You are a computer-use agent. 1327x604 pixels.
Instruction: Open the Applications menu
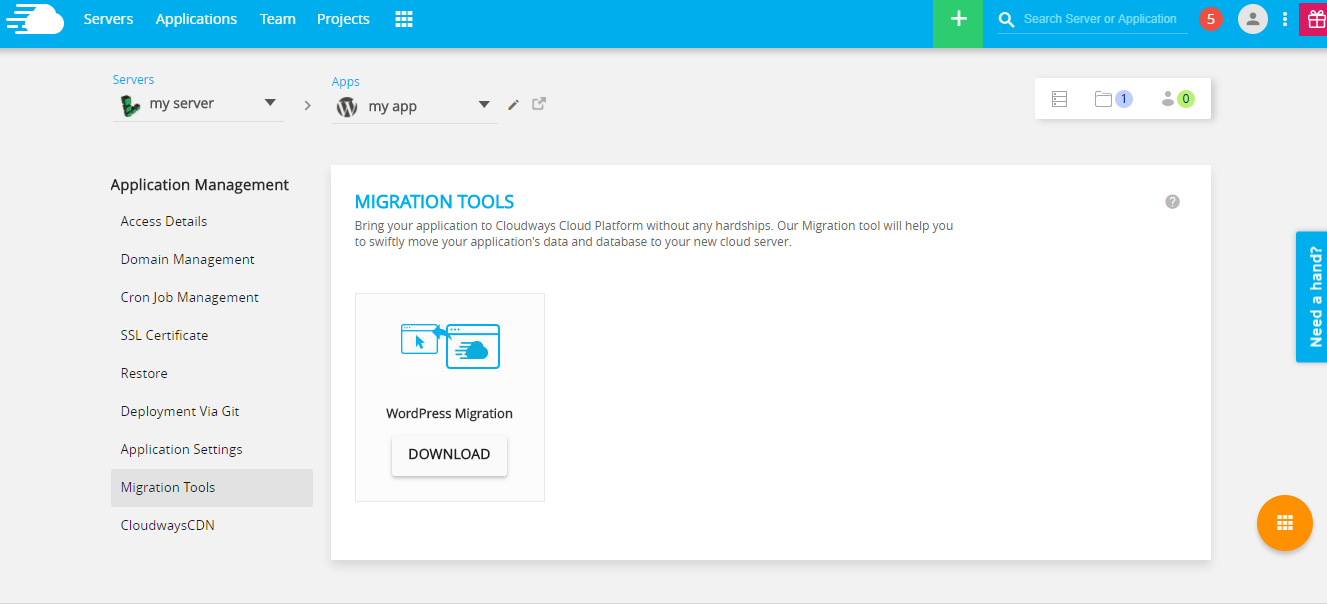pos(196,19)
